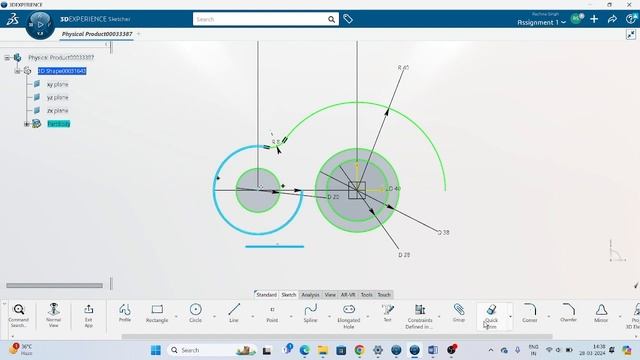640x360 pixels.
Task: Select the Circle tool
Action: [196, 313]
